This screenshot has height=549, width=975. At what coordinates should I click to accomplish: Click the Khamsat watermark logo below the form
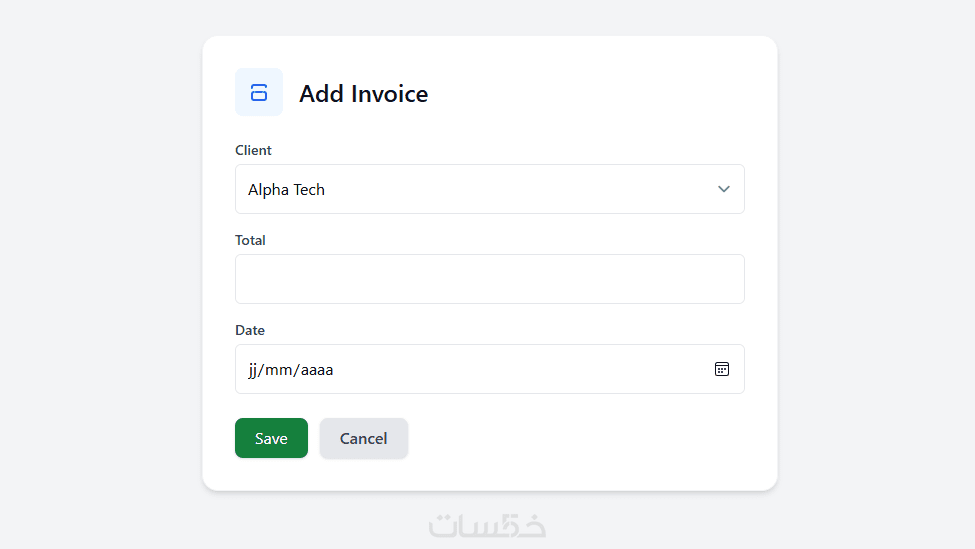[488, 525]
